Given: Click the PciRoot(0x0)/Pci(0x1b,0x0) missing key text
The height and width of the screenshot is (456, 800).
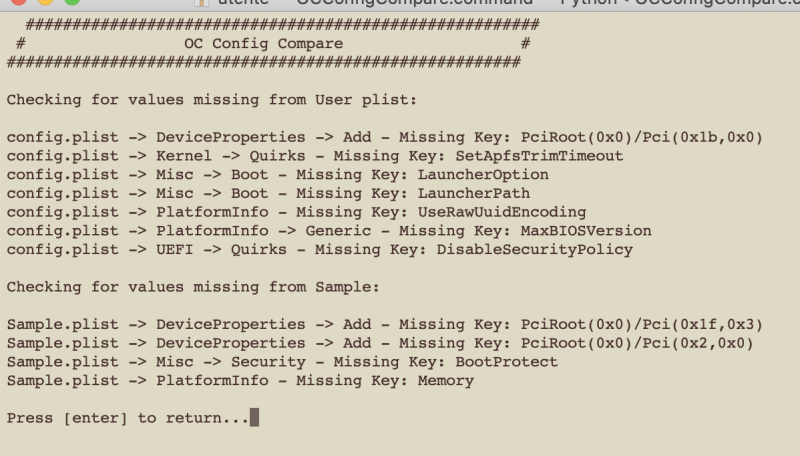Looking at the screenshot, I should tap(642, 136).
